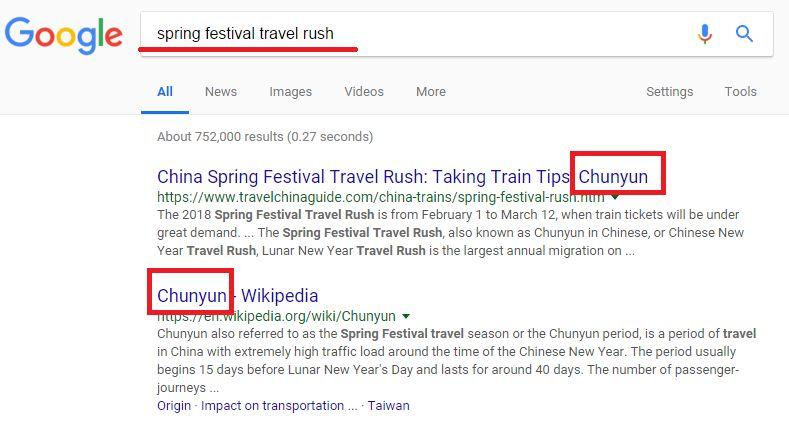Viewport: 789px width, 439px height.
Task: Click the travelchinaguide.com green URL
Action: pyautogui.click(x=381, y=197)
